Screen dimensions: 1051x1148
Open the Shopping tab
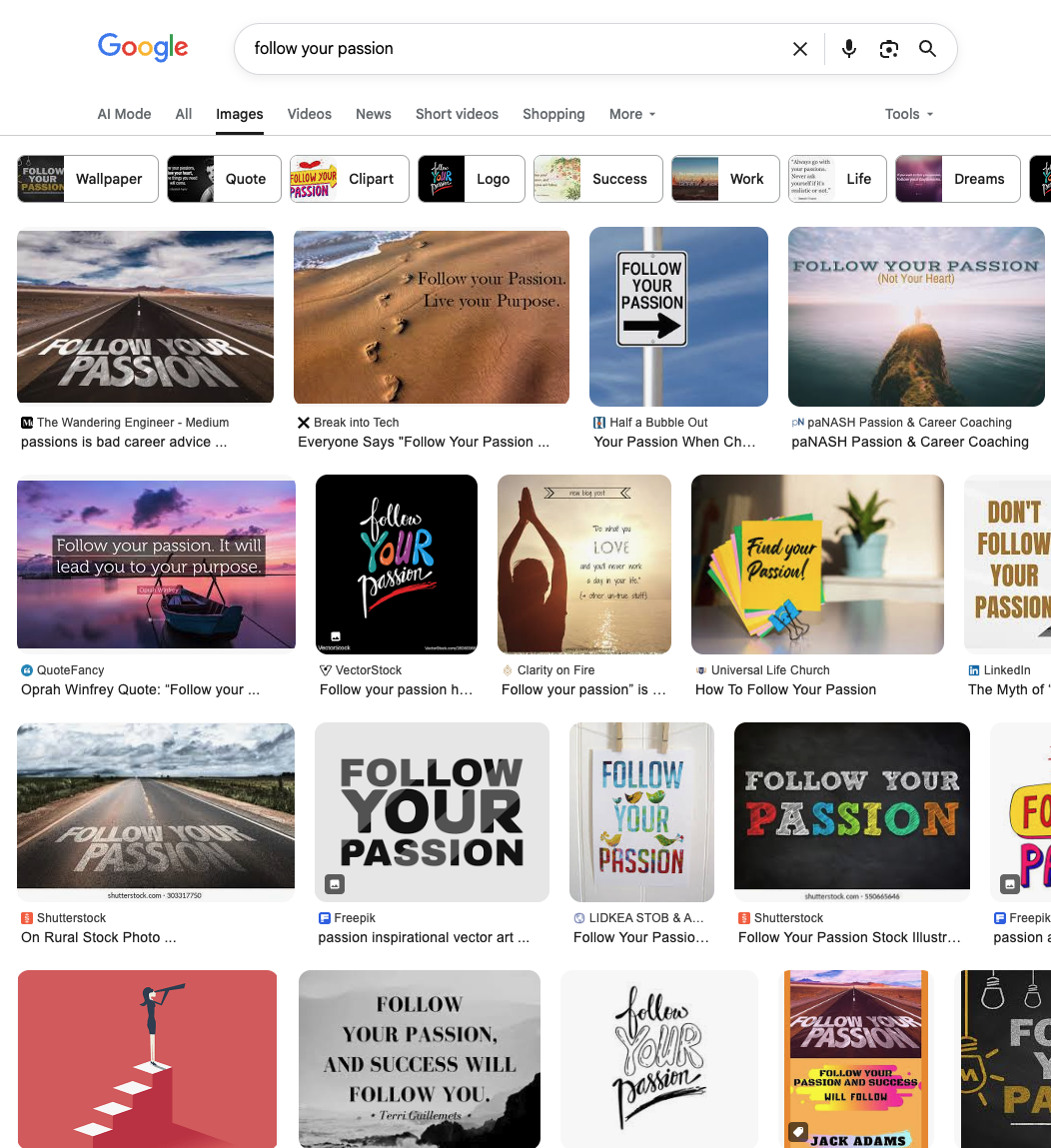553,114
